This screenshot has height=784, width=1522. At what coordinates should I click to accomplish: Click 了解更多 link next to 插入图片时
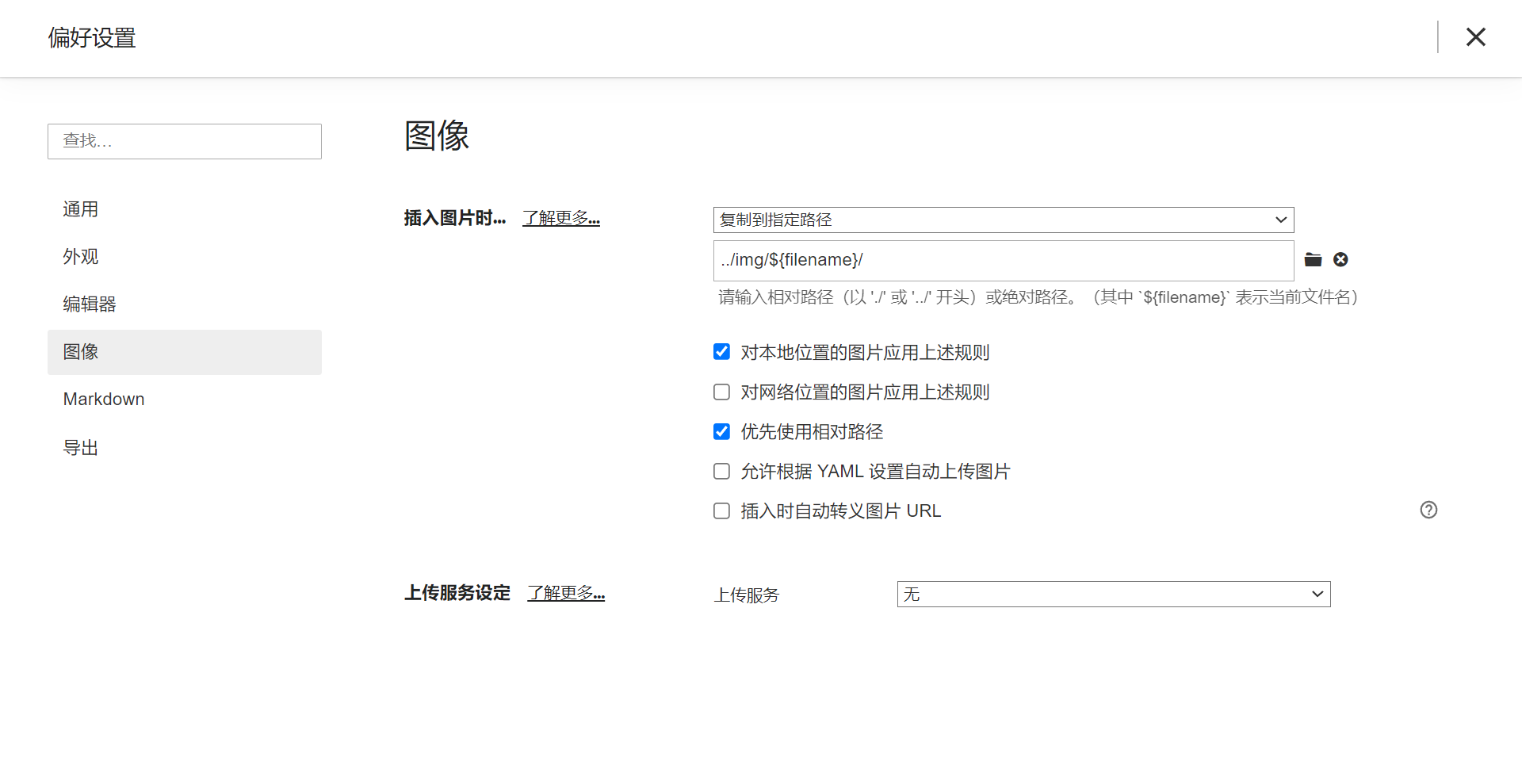tap(560, 218)
